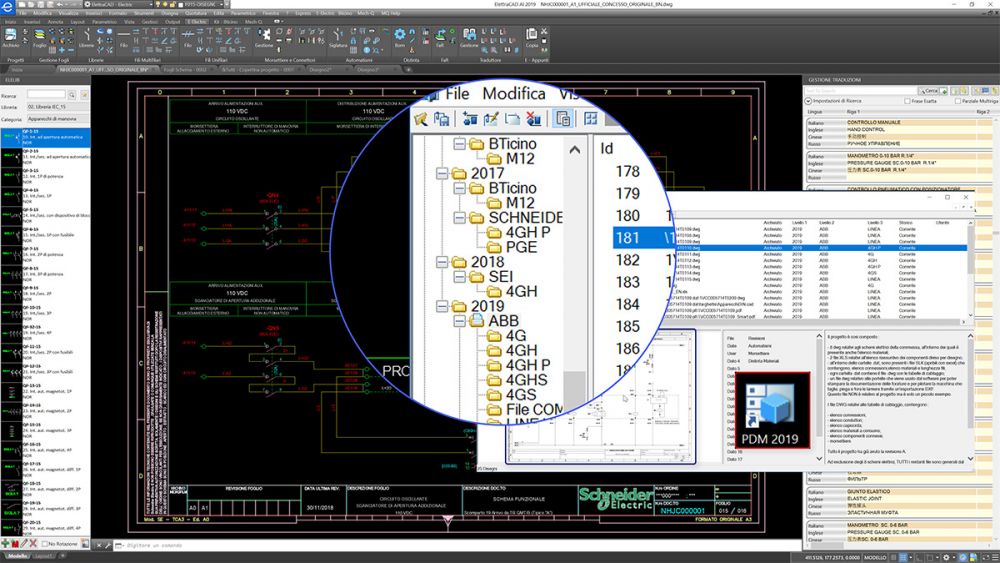This screenshot has height=563, width=1000.
Task: Toggle the No Rotazione checkbox
Action: point(45,544)
